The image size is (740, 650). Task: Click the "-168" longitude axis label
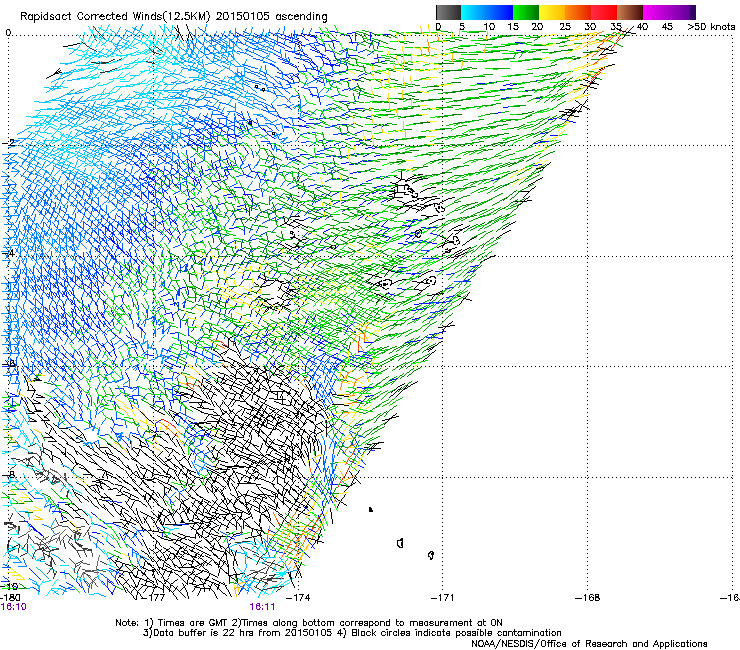588,598
